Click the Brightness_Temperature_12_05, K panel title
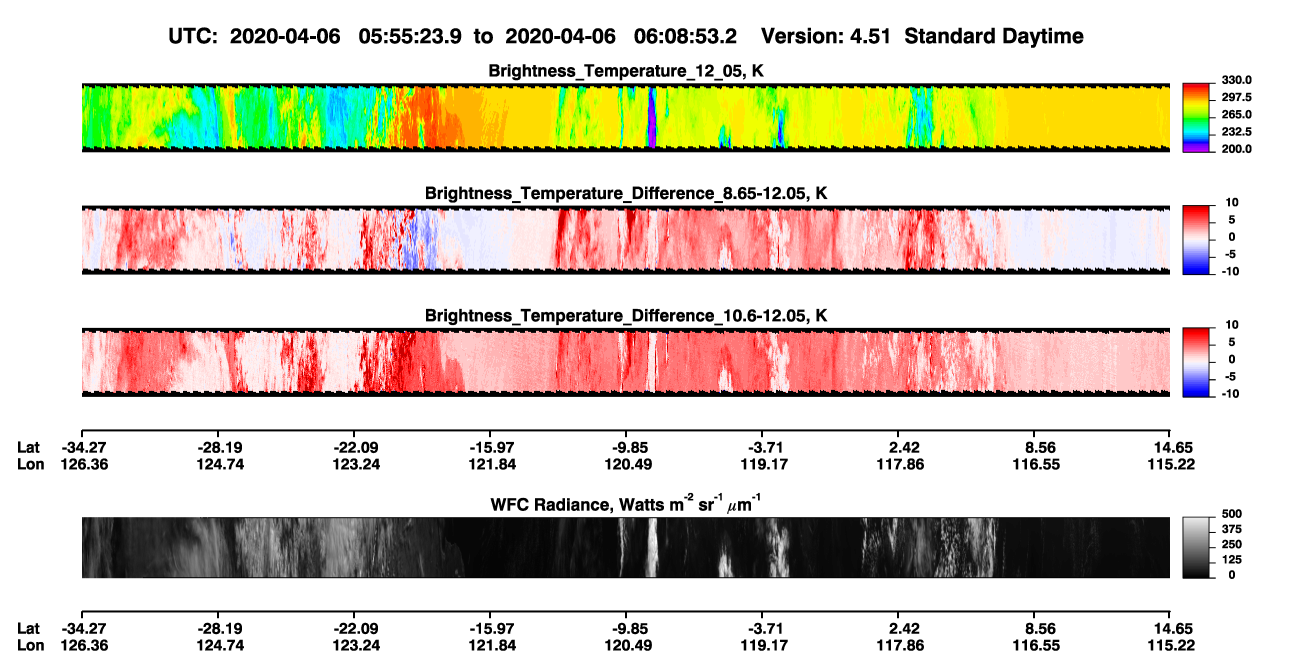The width and height of the screenshot is (1300, 667). 626,71
